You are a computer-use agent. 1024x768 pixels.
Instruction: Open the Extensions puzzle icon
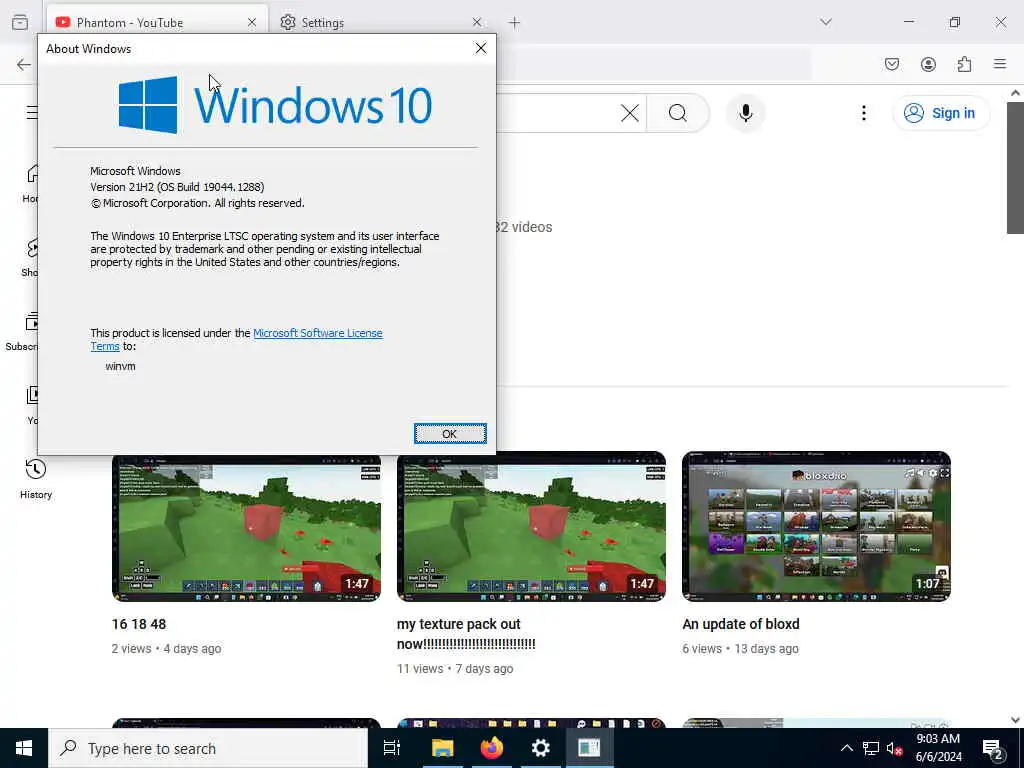(x=964, y=64)
